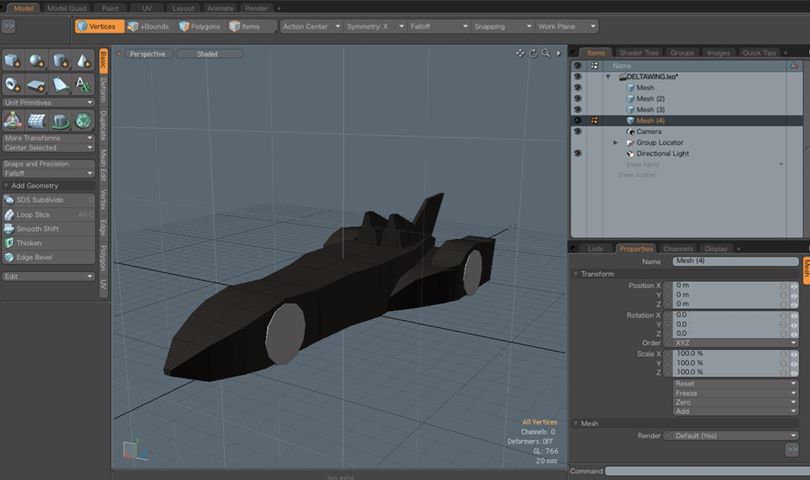Switch to Polygons selection mode

pos(199,26)
